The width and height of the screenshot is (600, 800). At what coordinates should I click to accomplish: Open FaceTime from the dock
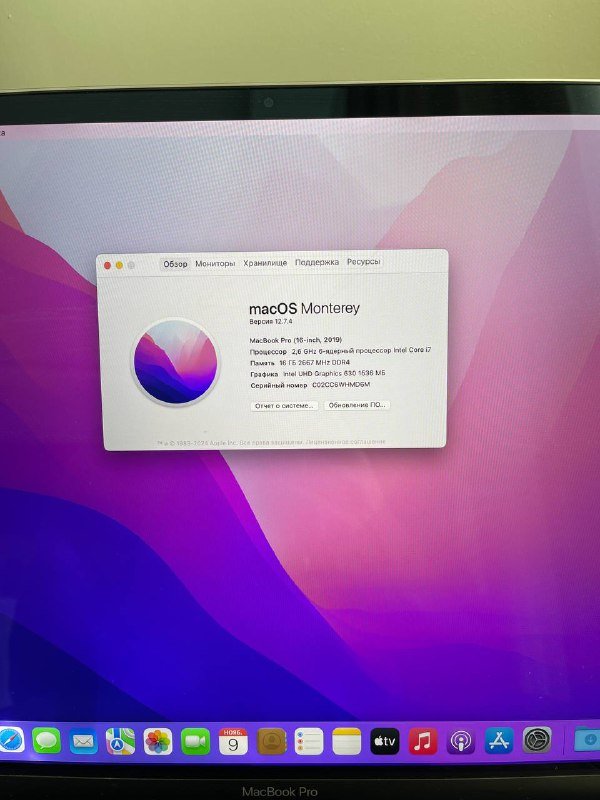195,741
